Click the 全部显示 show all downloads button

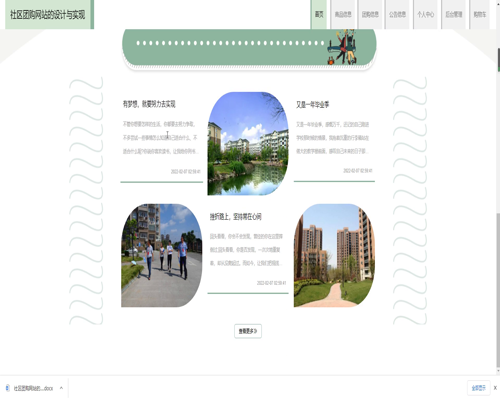pyautogui.click(x=478, y=388)
